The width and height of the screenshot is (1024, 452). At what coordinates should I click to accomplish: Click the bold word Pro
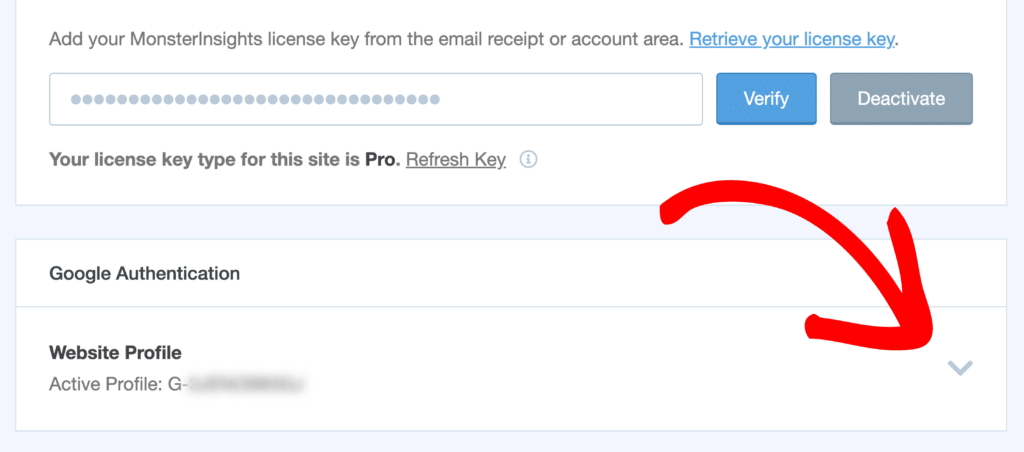(x=381, y=160)
